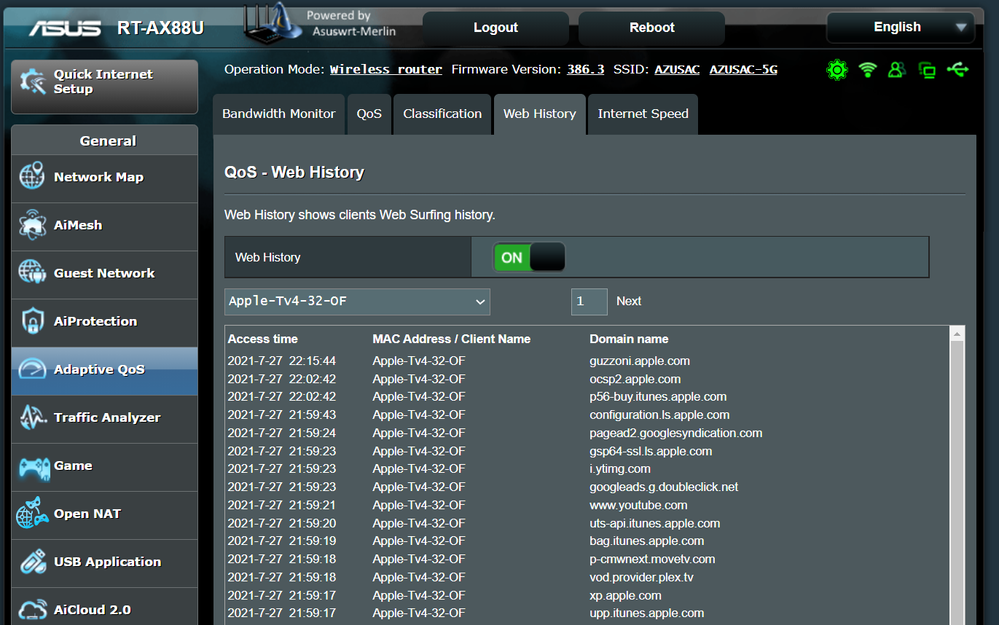
Task: Click the green network clients status icon
Action: pyautogui.click(x=927, y=70)
